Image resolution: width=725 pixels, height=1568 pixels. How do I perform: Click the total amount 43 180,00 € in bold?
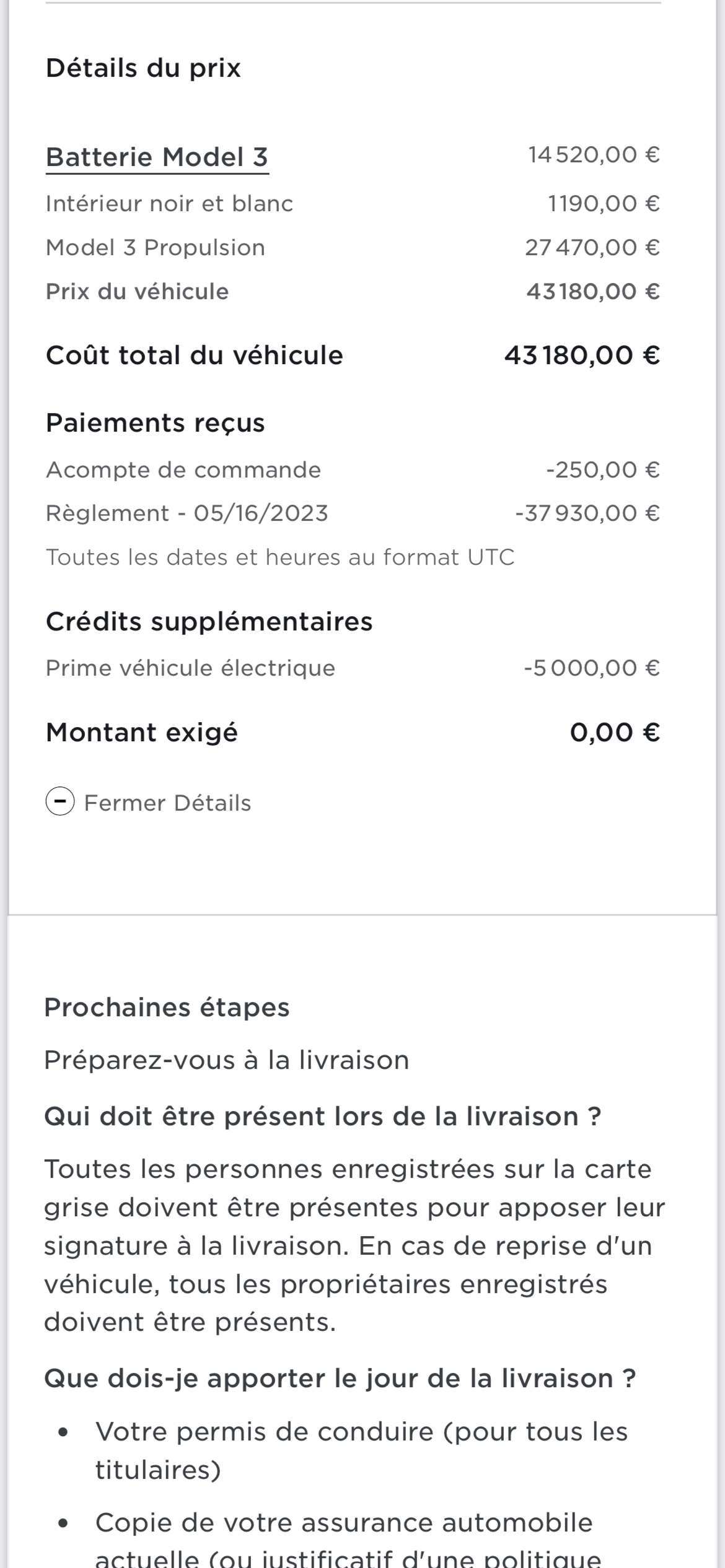point(582,355)
